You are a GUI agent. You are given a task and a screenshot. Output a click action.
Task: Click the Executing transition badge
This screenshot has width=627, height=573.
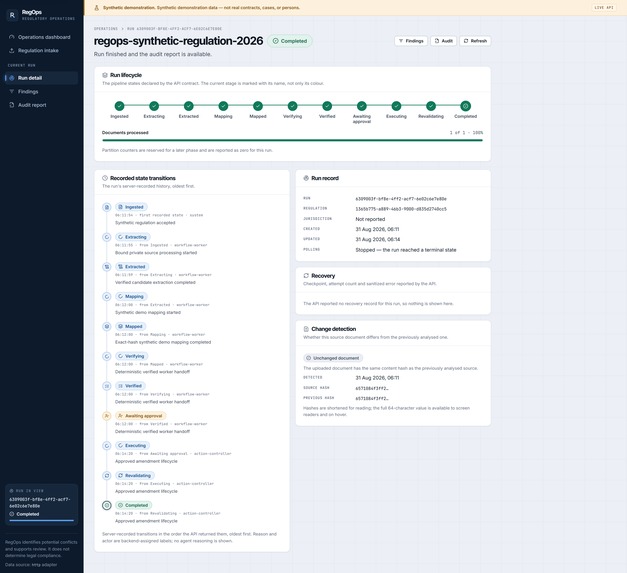pos(132,445)
